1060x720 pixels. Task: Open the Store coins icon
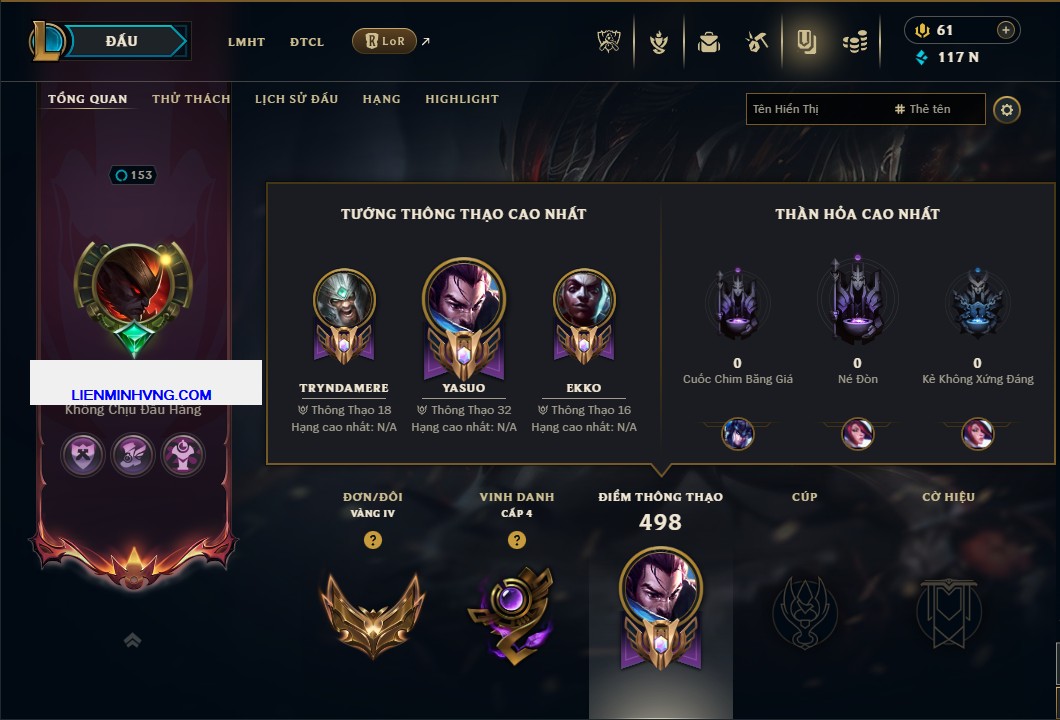(855, 42)
